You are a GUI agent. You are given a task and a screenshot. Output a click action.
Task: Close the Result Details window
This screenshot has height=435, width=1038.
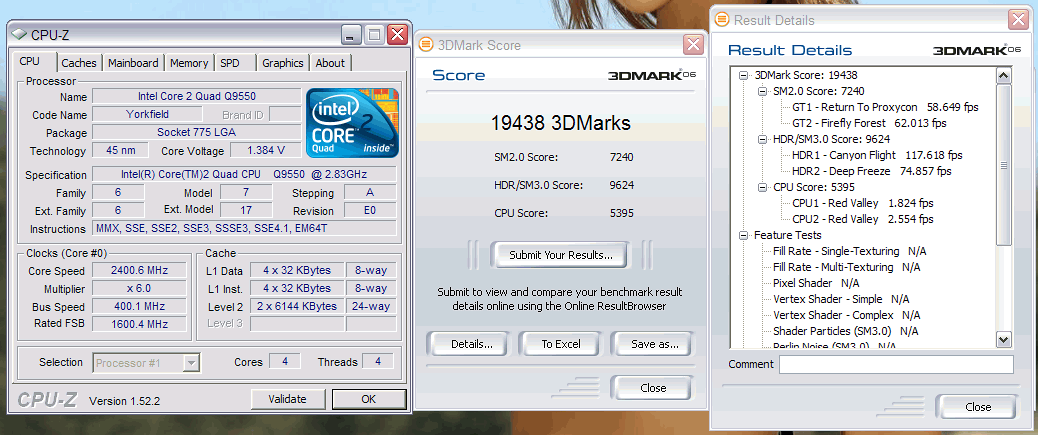tap(1018, 19)
